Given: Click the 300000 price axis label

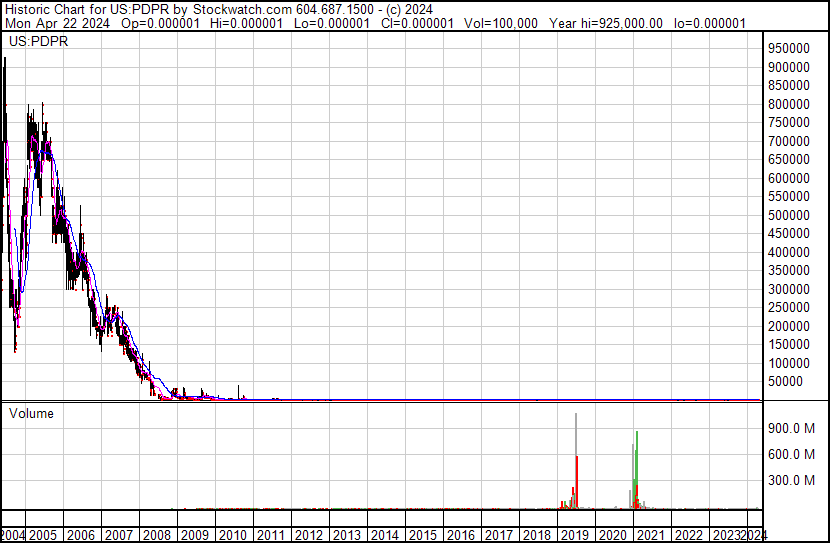Looking at the screenshot, I should [789, 289].
